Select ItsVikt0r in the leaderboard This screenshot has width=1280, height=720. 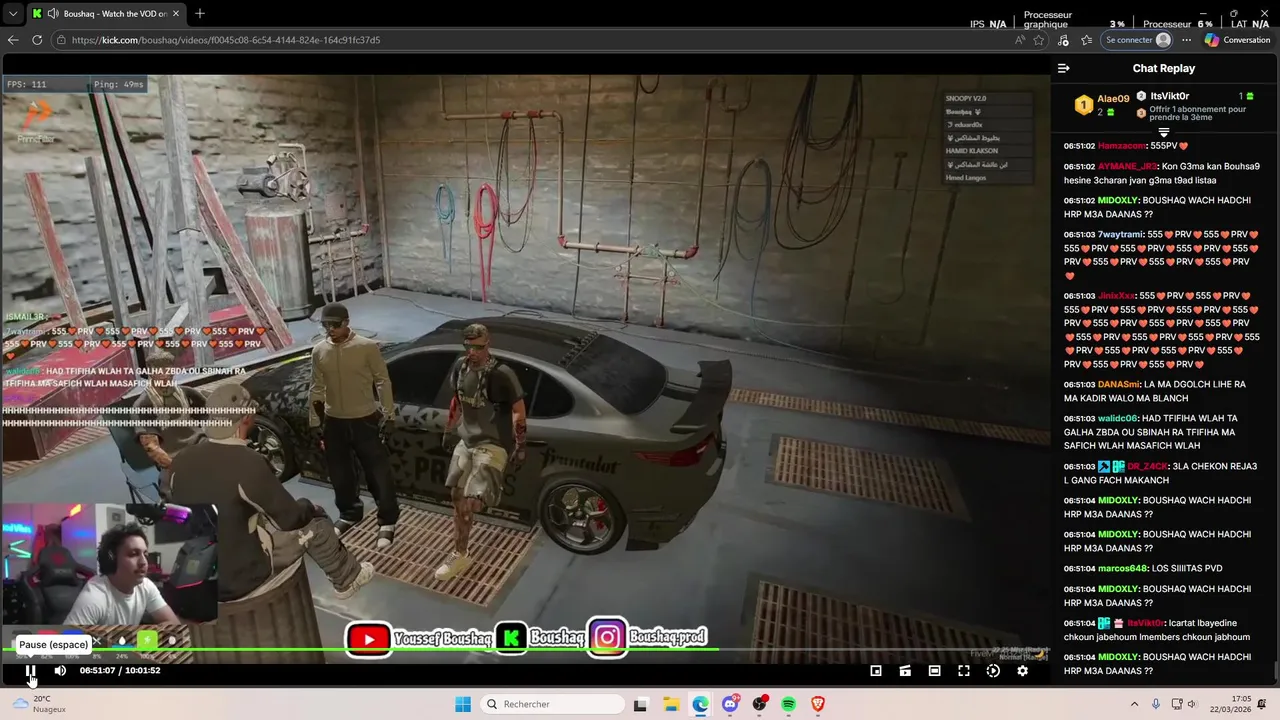point(1169,96)
